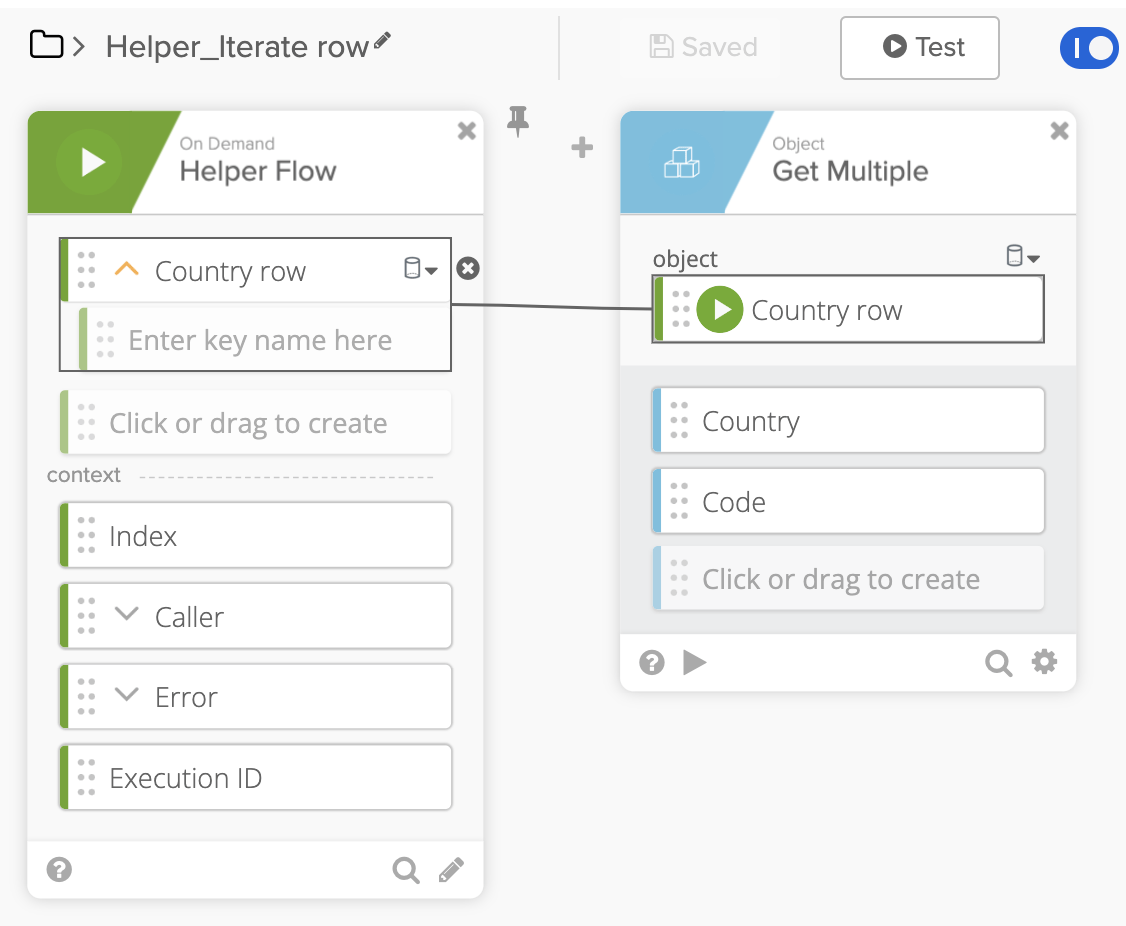Expand the Caller context field

[x=126, y=615]
